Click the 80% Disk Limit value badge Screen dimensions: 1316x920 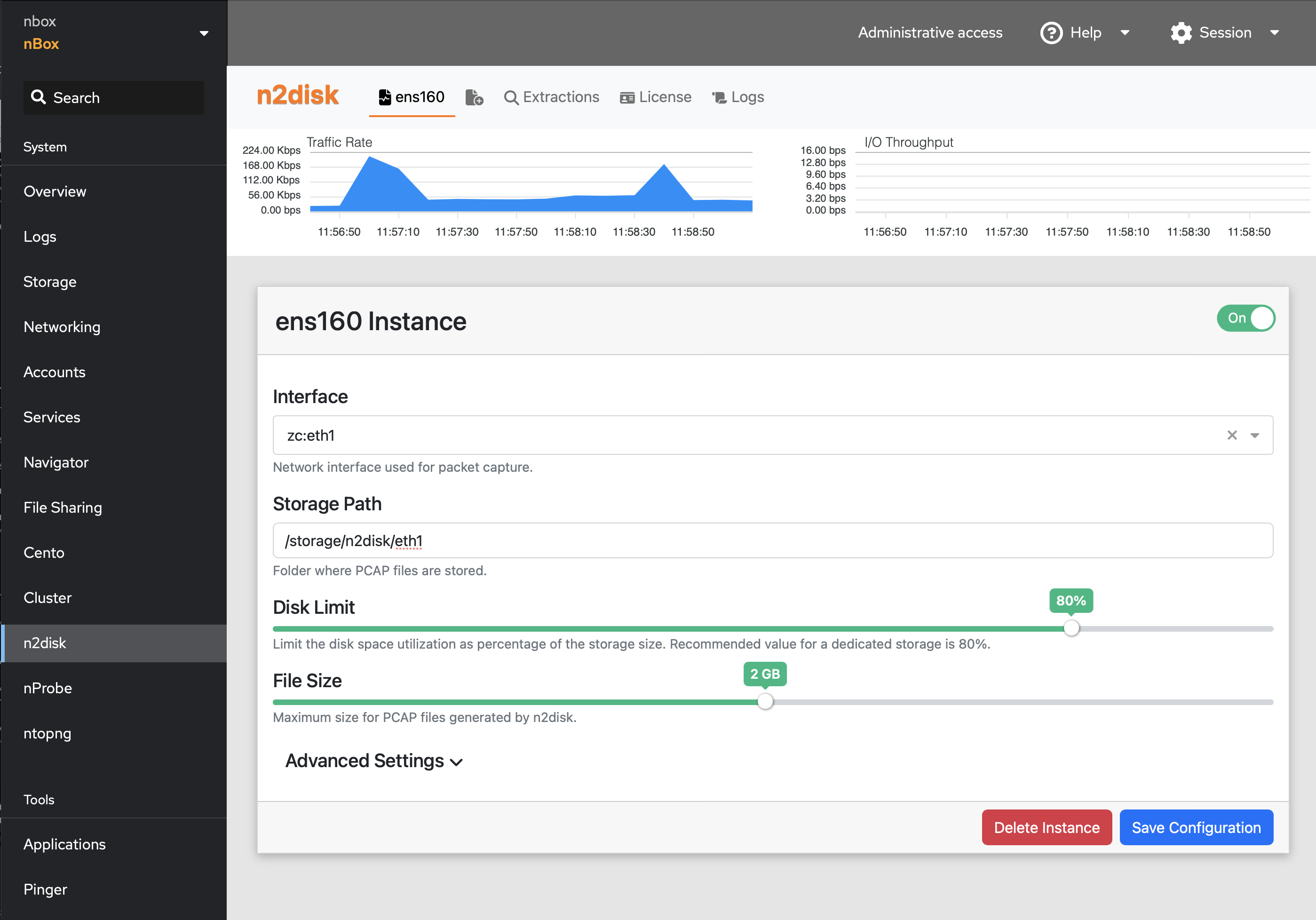(1070, 601)
